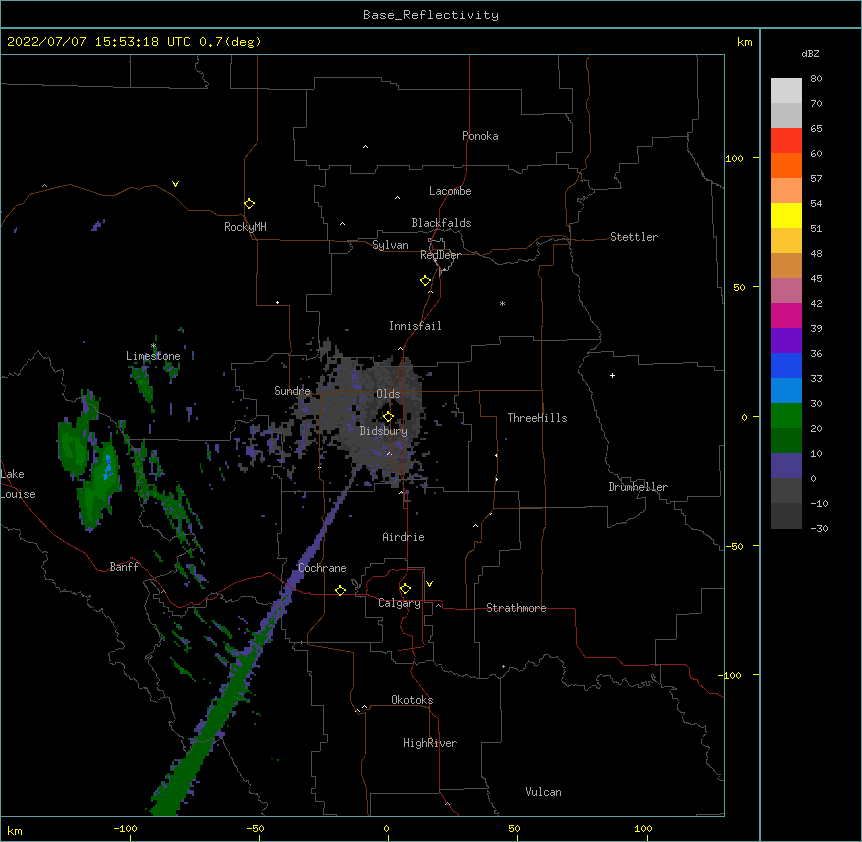Pick the bright blue swatch between 36 and 33
This screenshot has width=862, height=842.
click(x=786, y=365)
